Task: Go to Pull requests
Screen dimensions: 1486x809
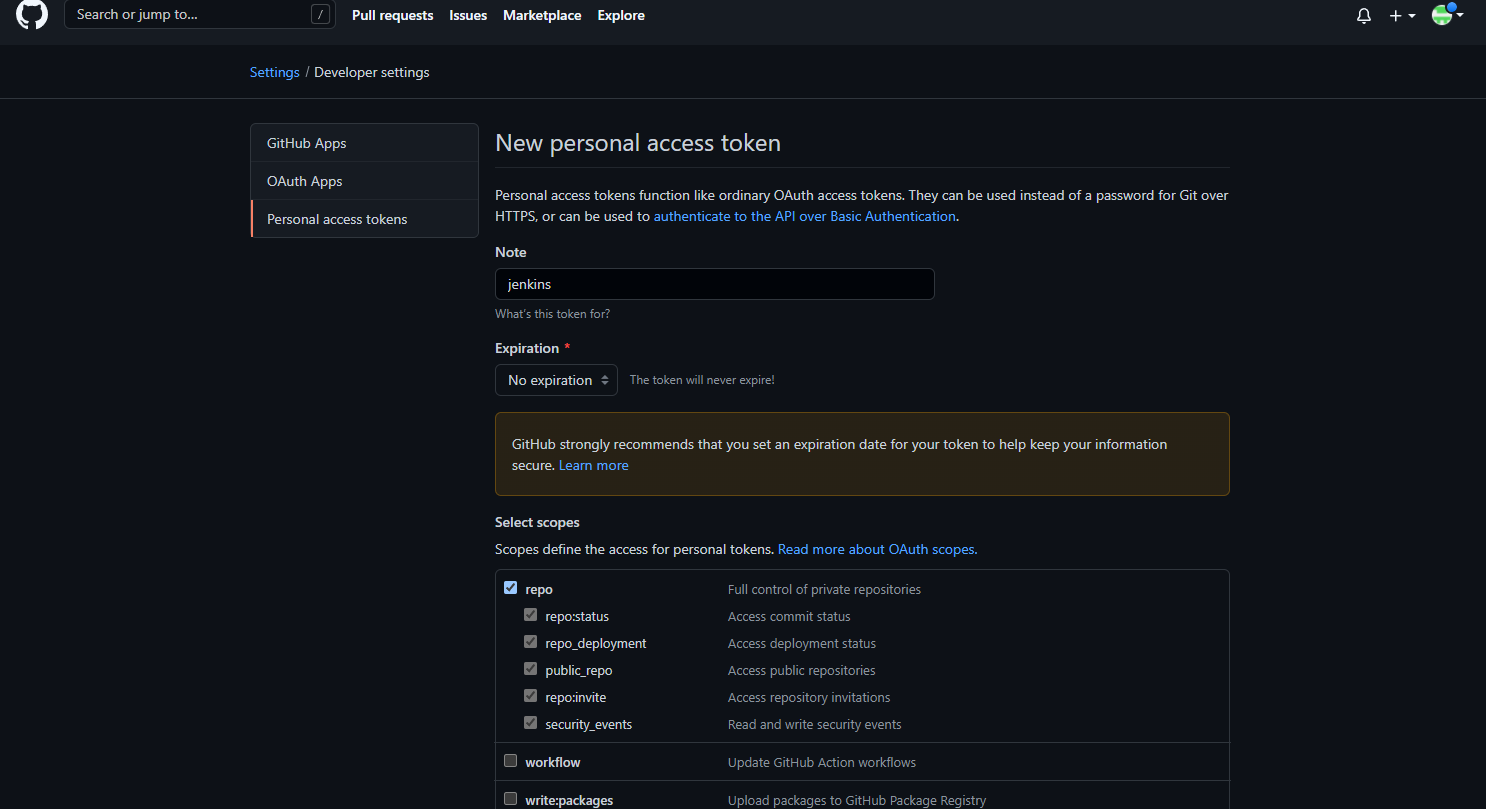Action: (393, 15)
